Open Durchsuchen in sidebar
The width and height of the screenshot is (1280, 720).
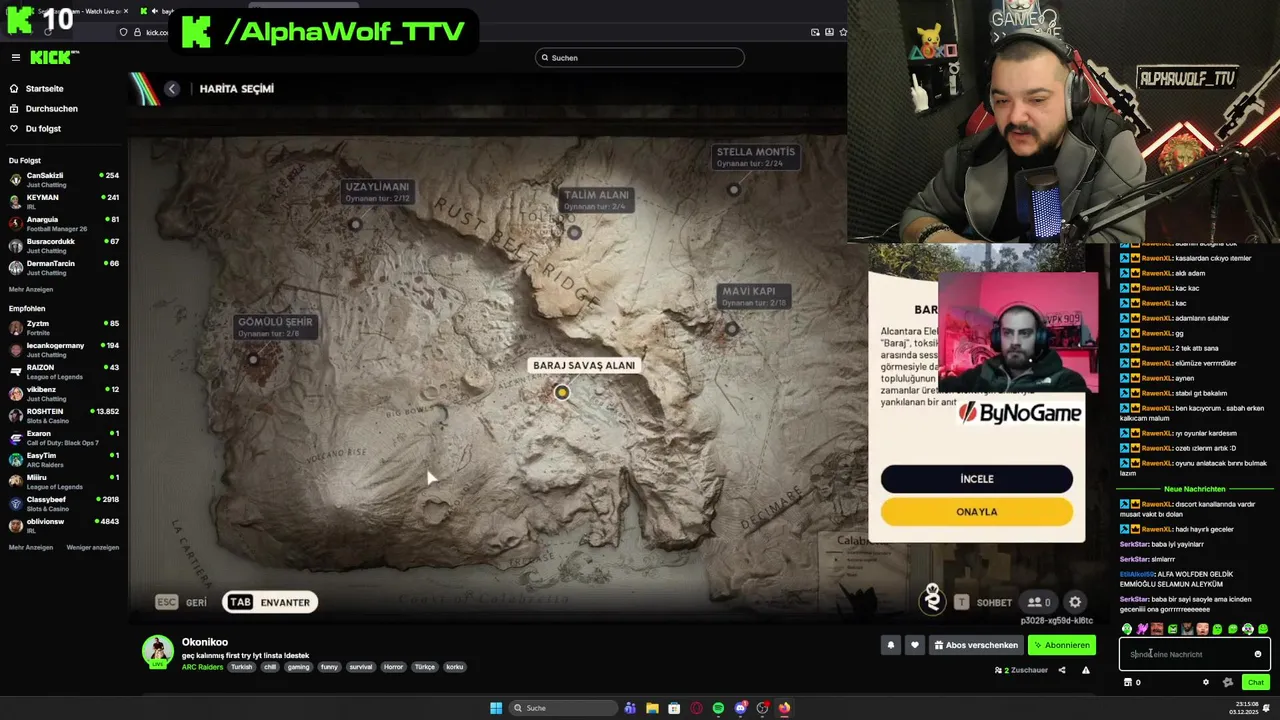(51, 108)
